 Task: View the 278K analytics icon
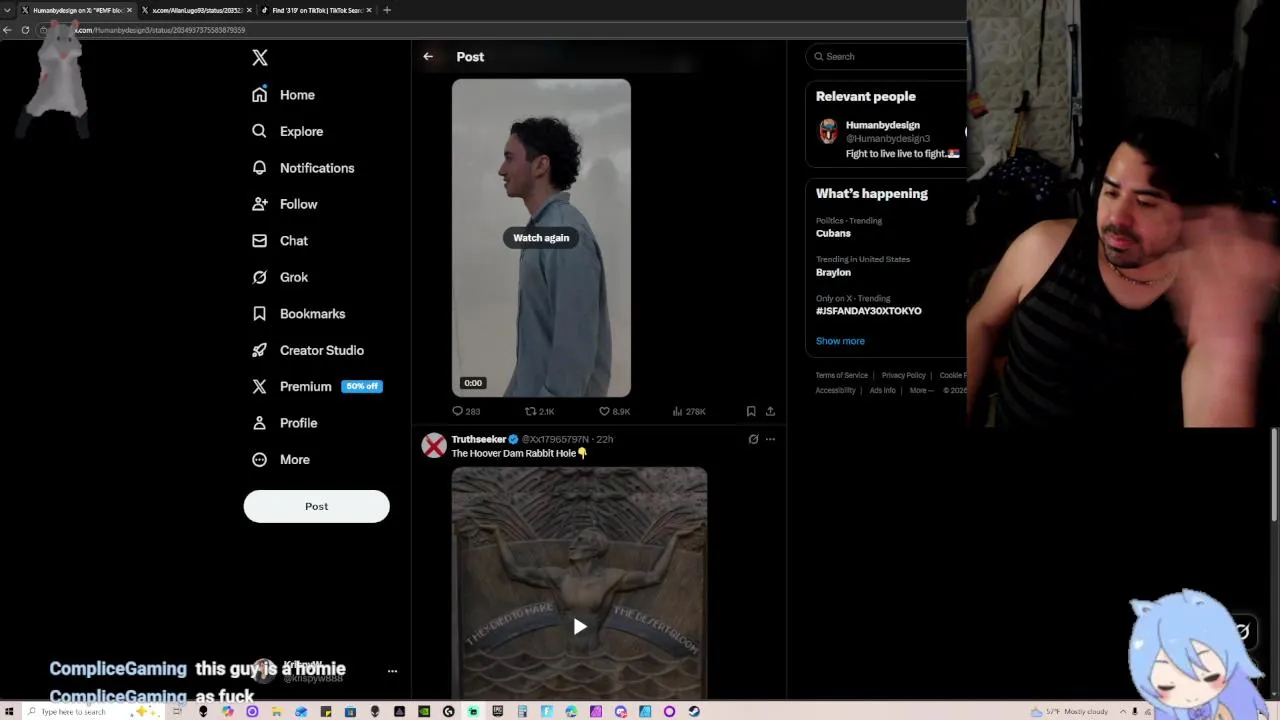(689, 411)
